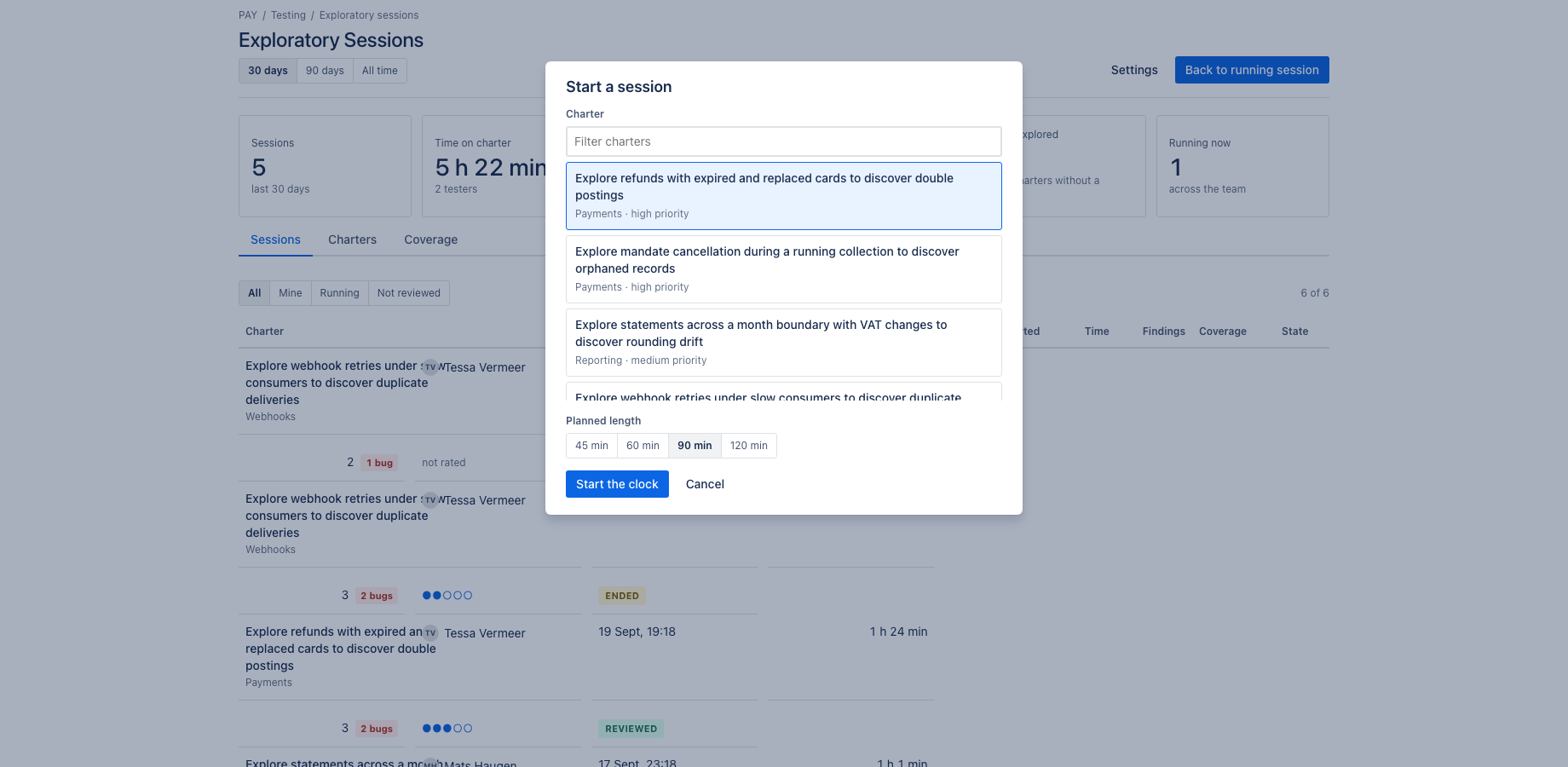Click the two-of-five rating dots
This screenshot has width=1568, height=767.
click(x=447, y=596)
